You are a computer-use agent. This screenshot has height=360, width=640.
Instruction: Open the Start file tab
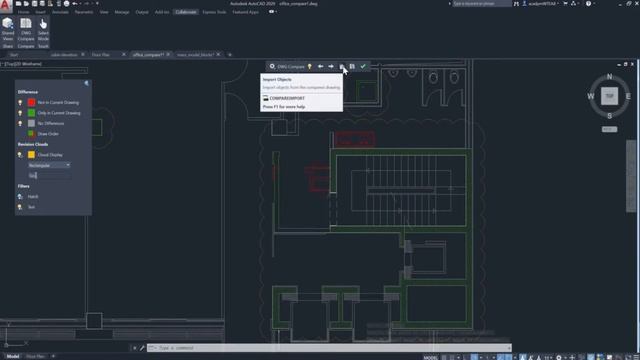14,54
